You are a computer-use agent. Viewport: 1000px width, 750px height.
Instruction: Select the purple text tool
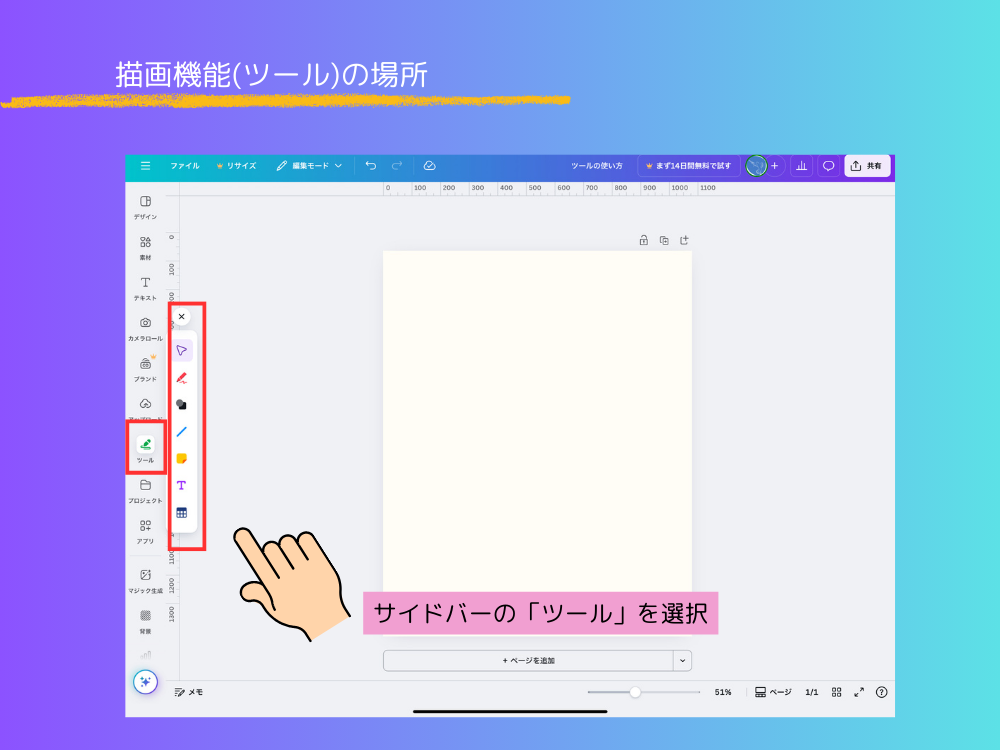coord(182,485)
